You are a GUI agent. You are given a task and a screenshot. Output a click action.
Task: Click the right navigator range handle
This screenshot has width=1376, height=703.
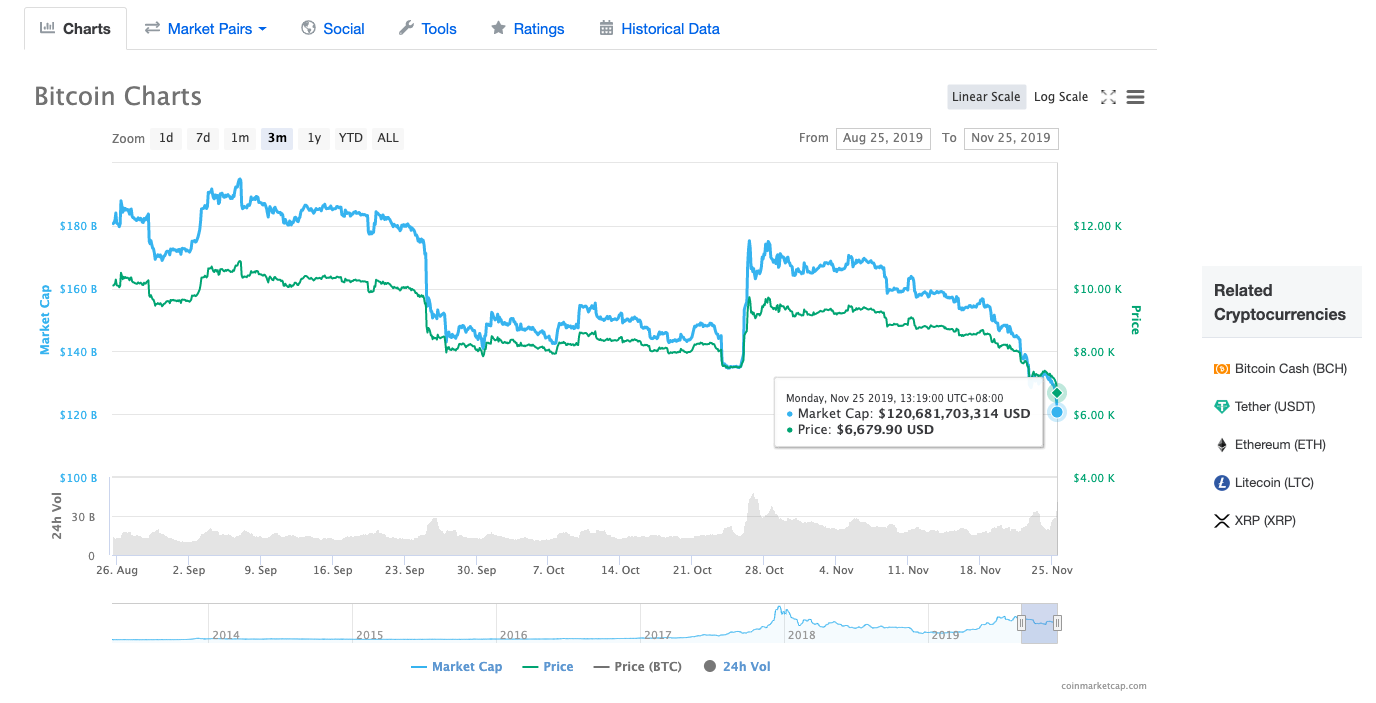pyautogui.click(x=1057, y=623)
